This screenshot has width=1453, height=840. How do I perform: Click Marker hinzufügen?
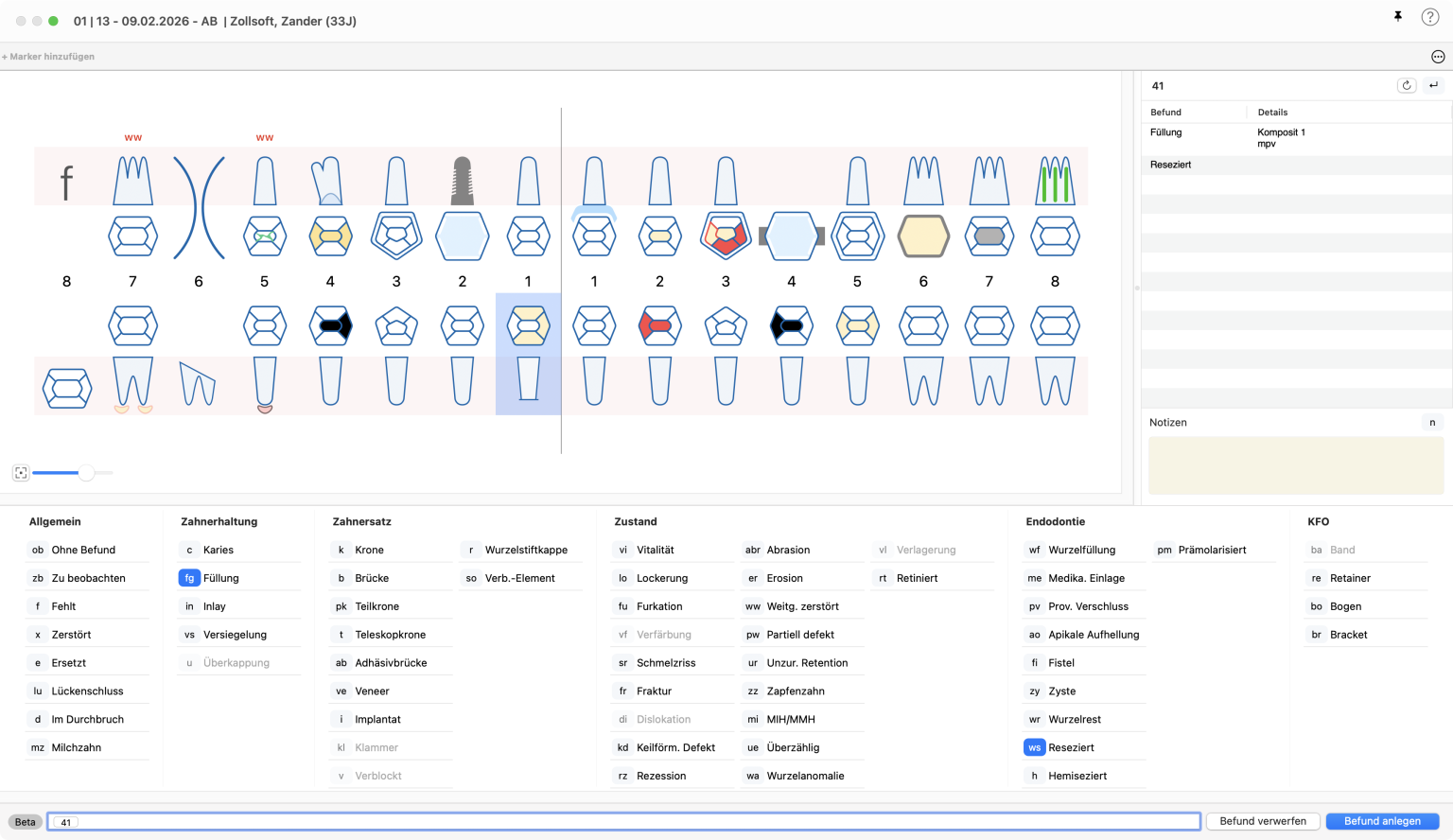(x=49, y=57)
